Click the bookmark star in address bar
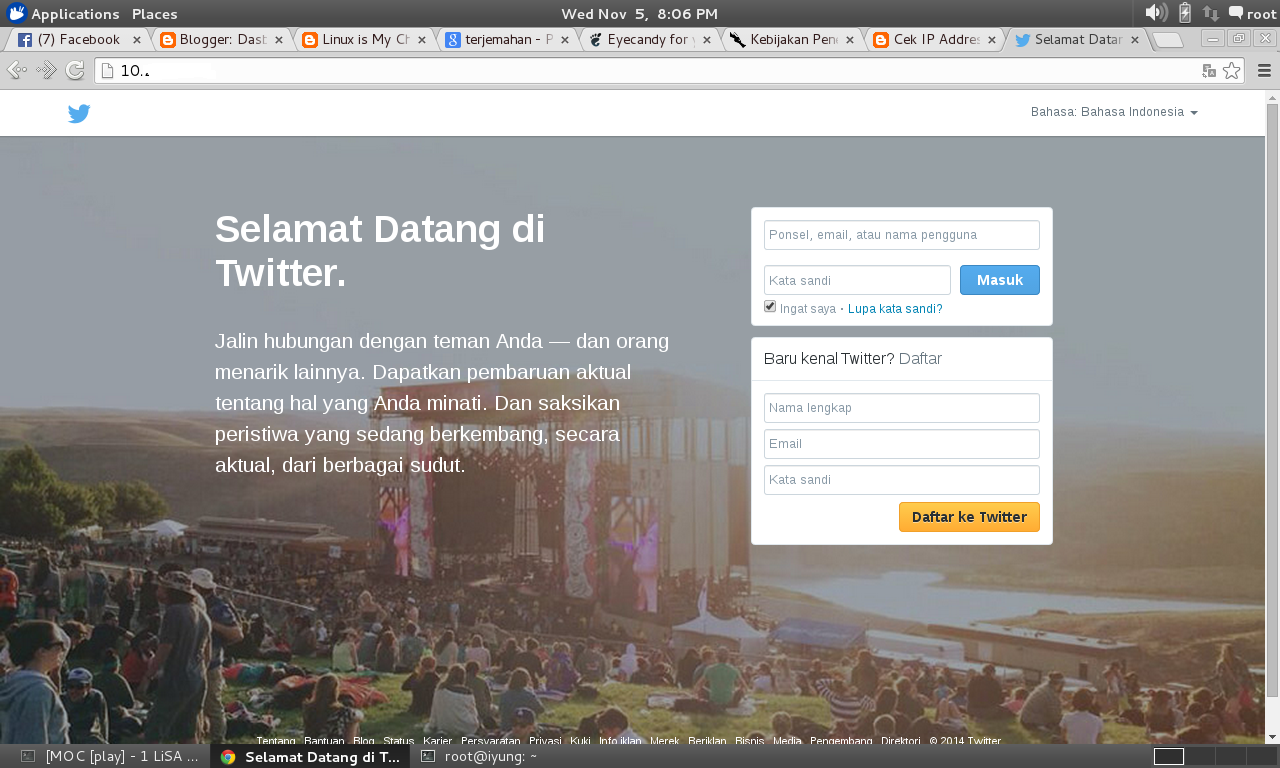 [1233, 71]
